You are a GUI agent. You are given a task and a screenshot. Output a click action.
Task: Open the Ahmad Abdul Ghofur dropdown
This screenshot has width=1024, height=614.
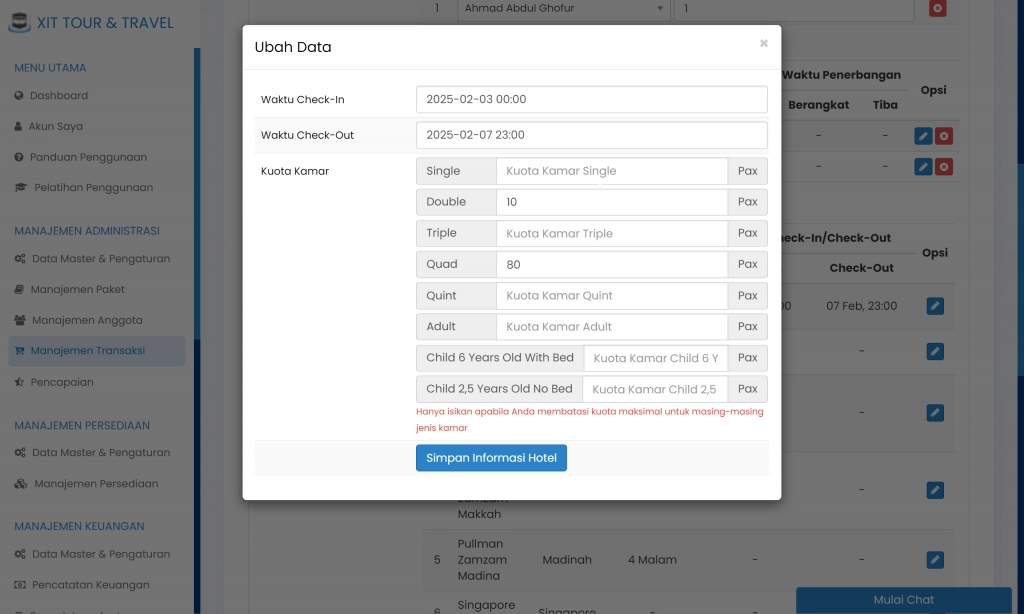tap(563, 8)
